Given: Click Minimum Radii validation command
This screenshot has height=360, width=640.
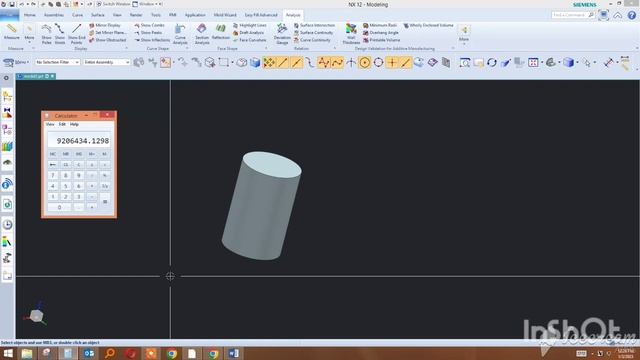Looking at the screenshot, I should pos(380,25).
